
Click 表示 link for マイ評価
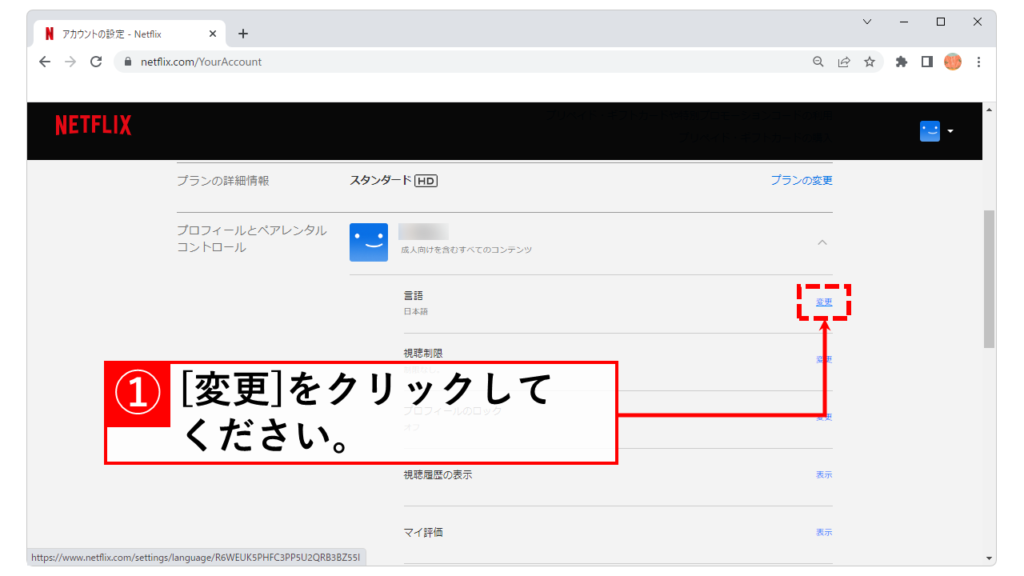pyautogui.click(x=823, y=533)
